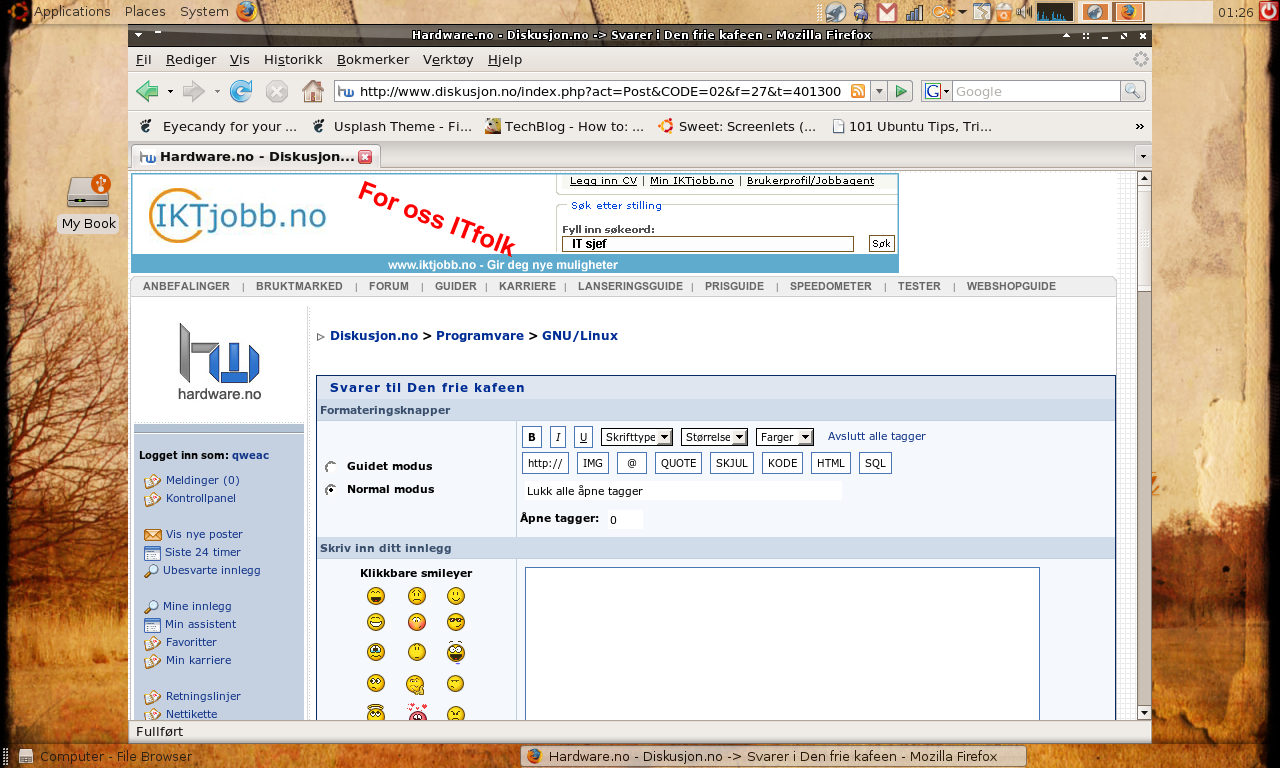The image size is (1280, 768).
Task: Click the Søk button in IKTjobb banner
Action: [881, 243]
